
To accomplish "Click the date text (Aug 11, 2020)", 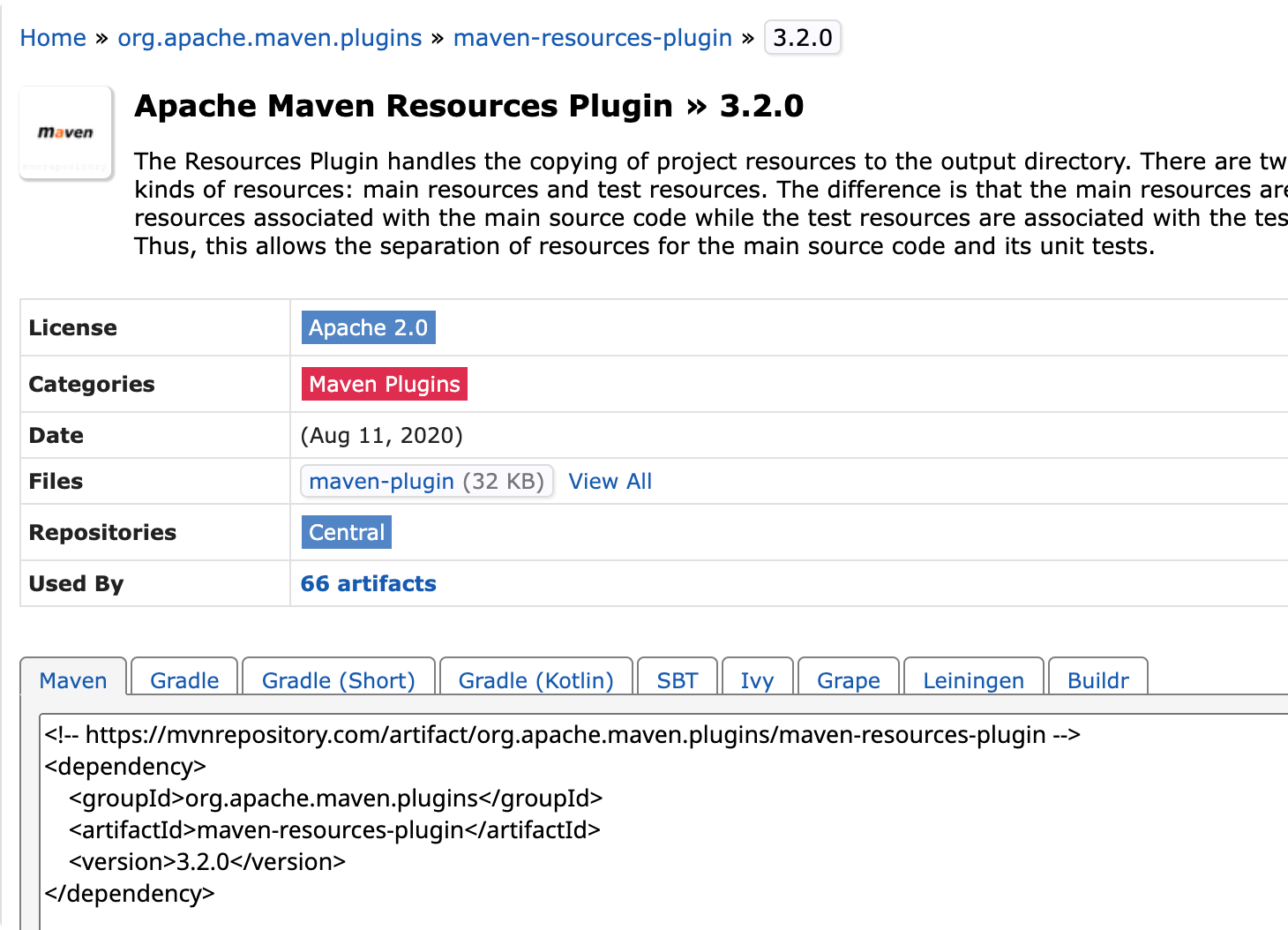I will coord(382,435).
